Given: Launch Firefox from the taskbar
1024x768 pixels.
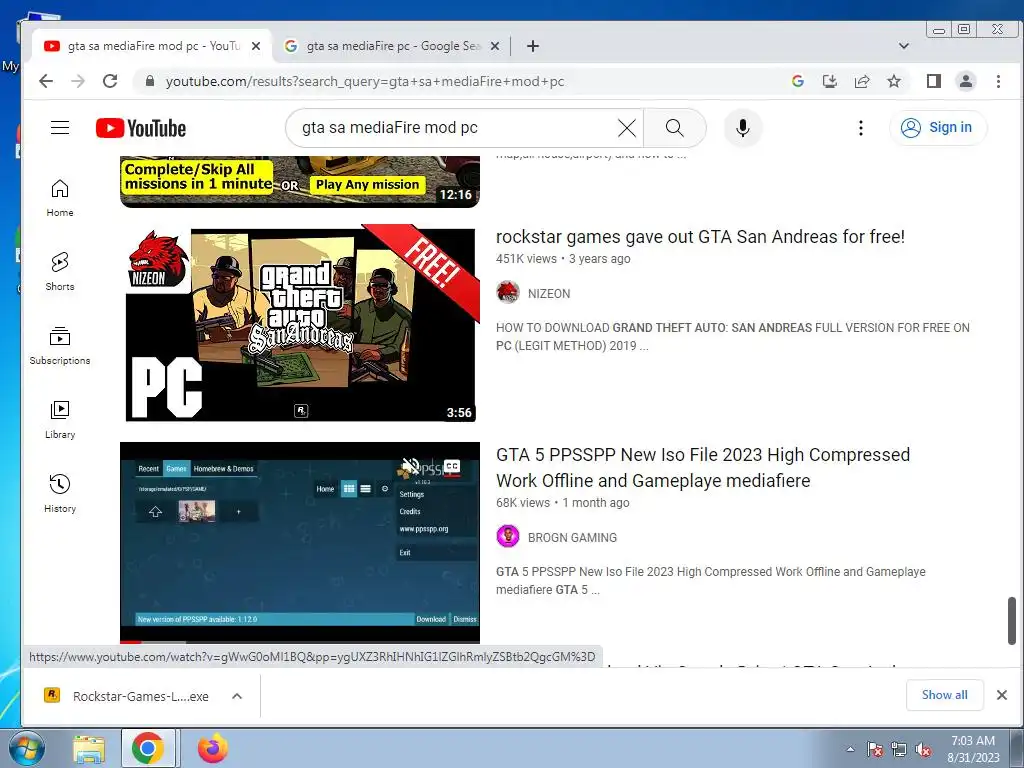Looking at the screenshot, I should click(x=213, y=748).
